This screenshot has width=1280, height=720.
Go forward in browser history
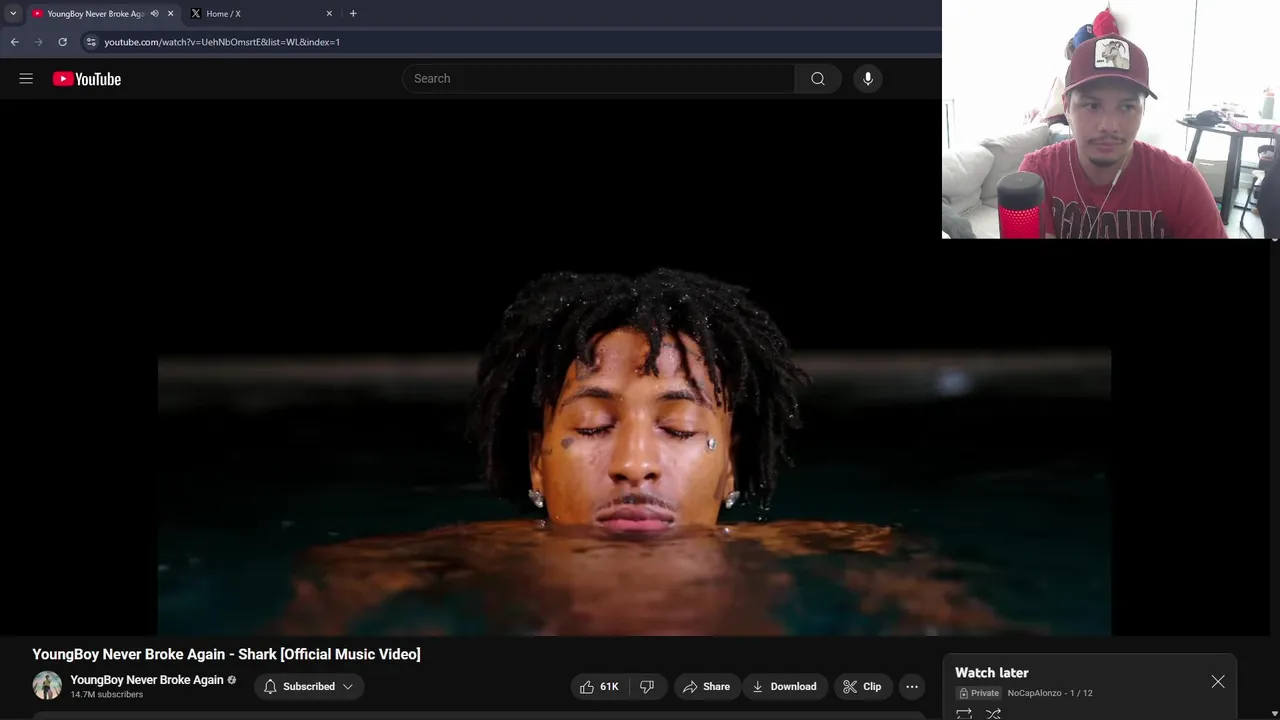point(38,42)
